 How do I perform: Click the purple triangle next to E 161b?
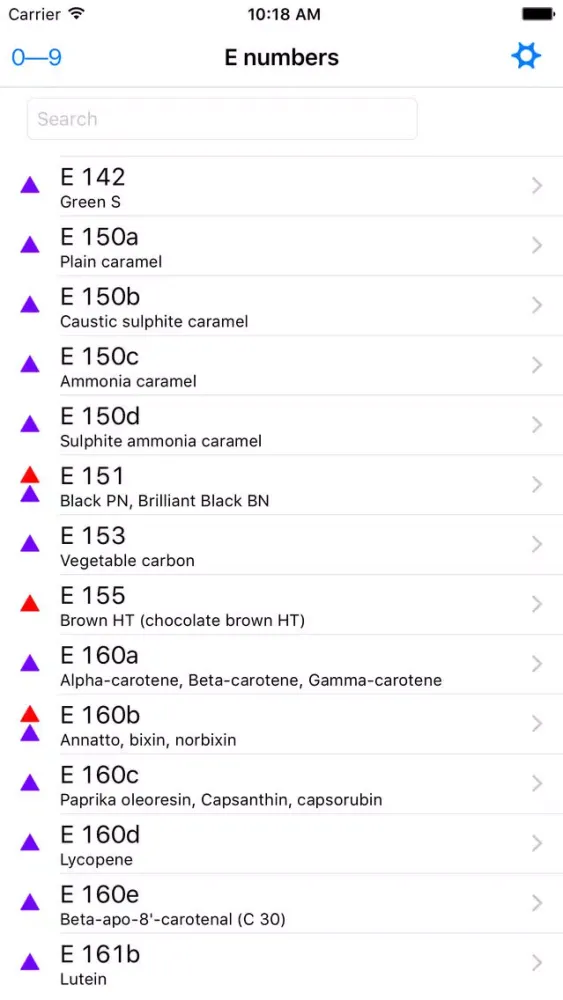(x=30, y=962)
